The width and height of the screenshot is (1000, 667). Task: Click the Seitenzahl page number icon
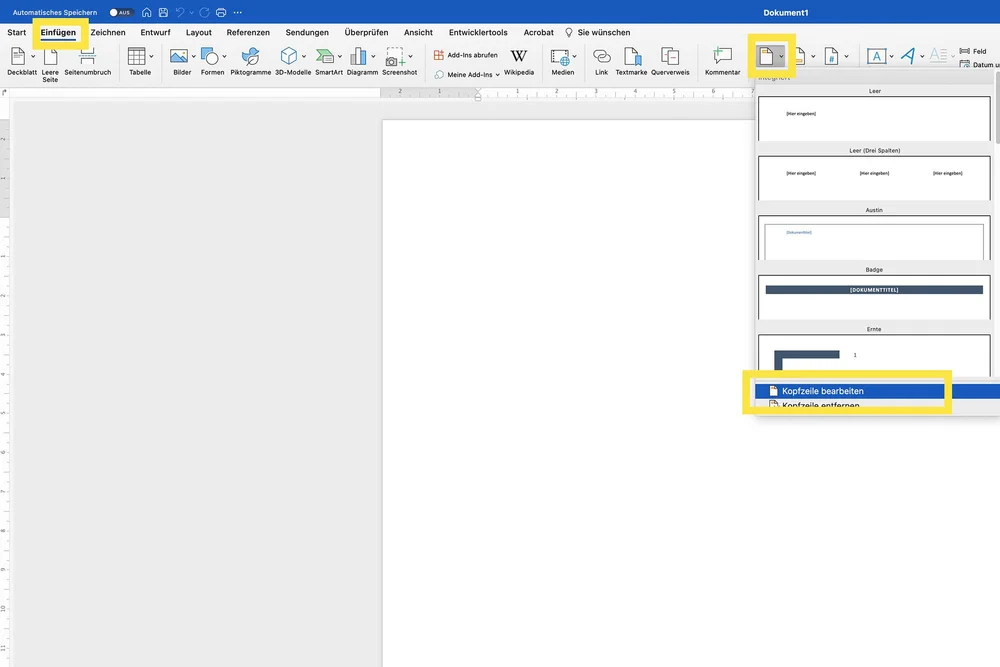point(831,56)
